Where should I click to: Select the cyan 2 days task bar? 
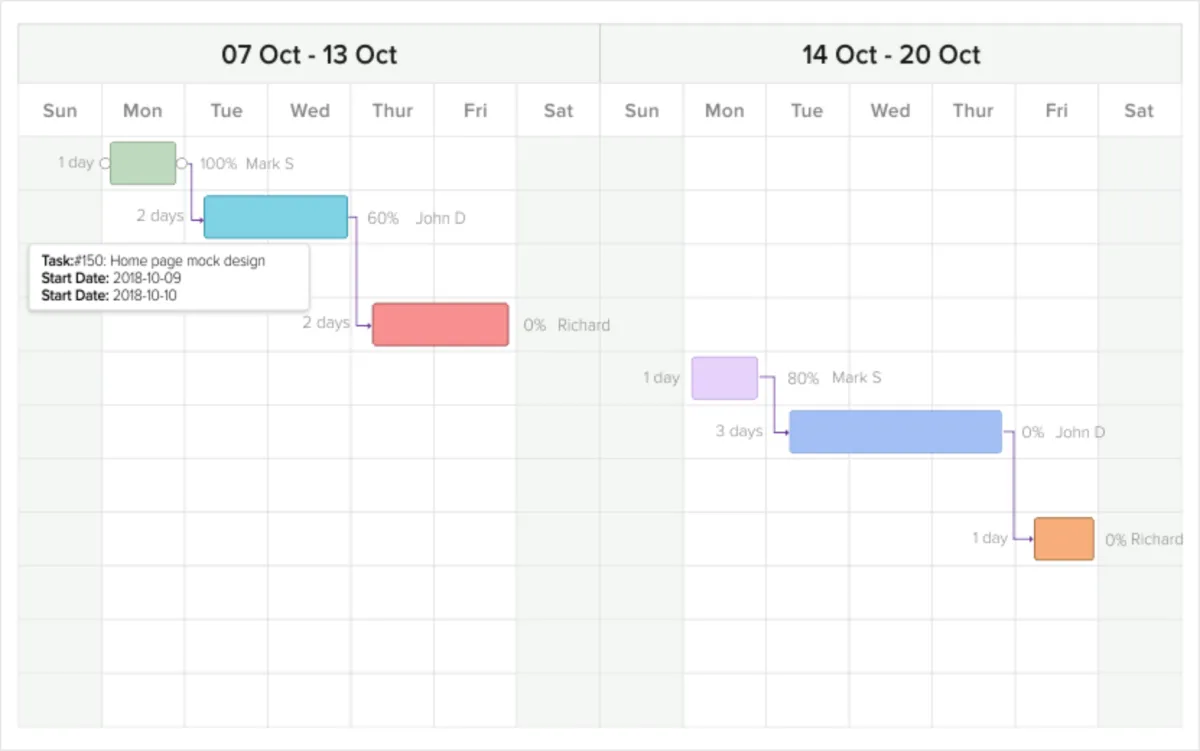coord(276,217)
